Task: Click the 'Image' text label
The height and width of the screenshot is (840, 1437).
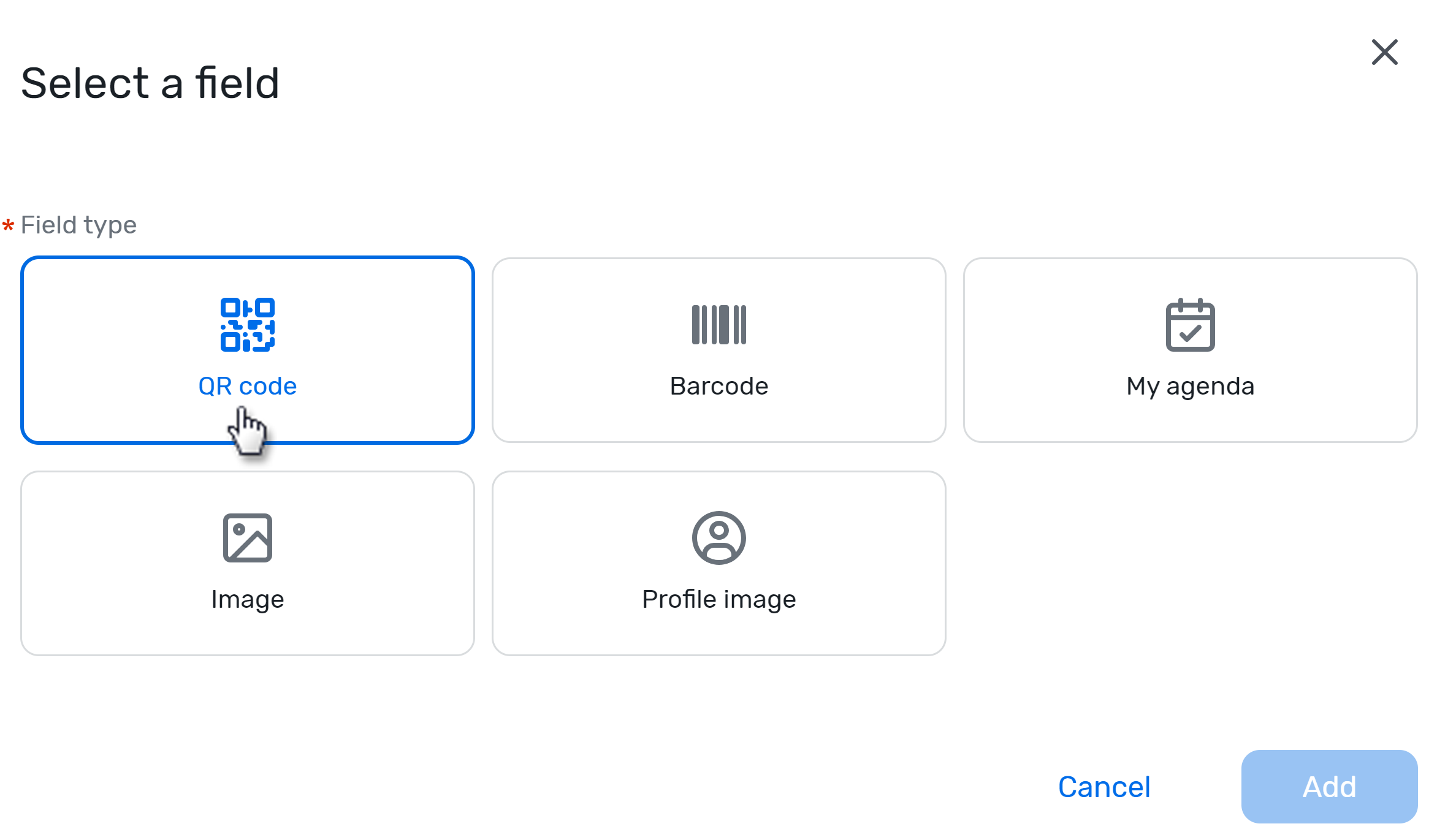Action: coord(247,599)
